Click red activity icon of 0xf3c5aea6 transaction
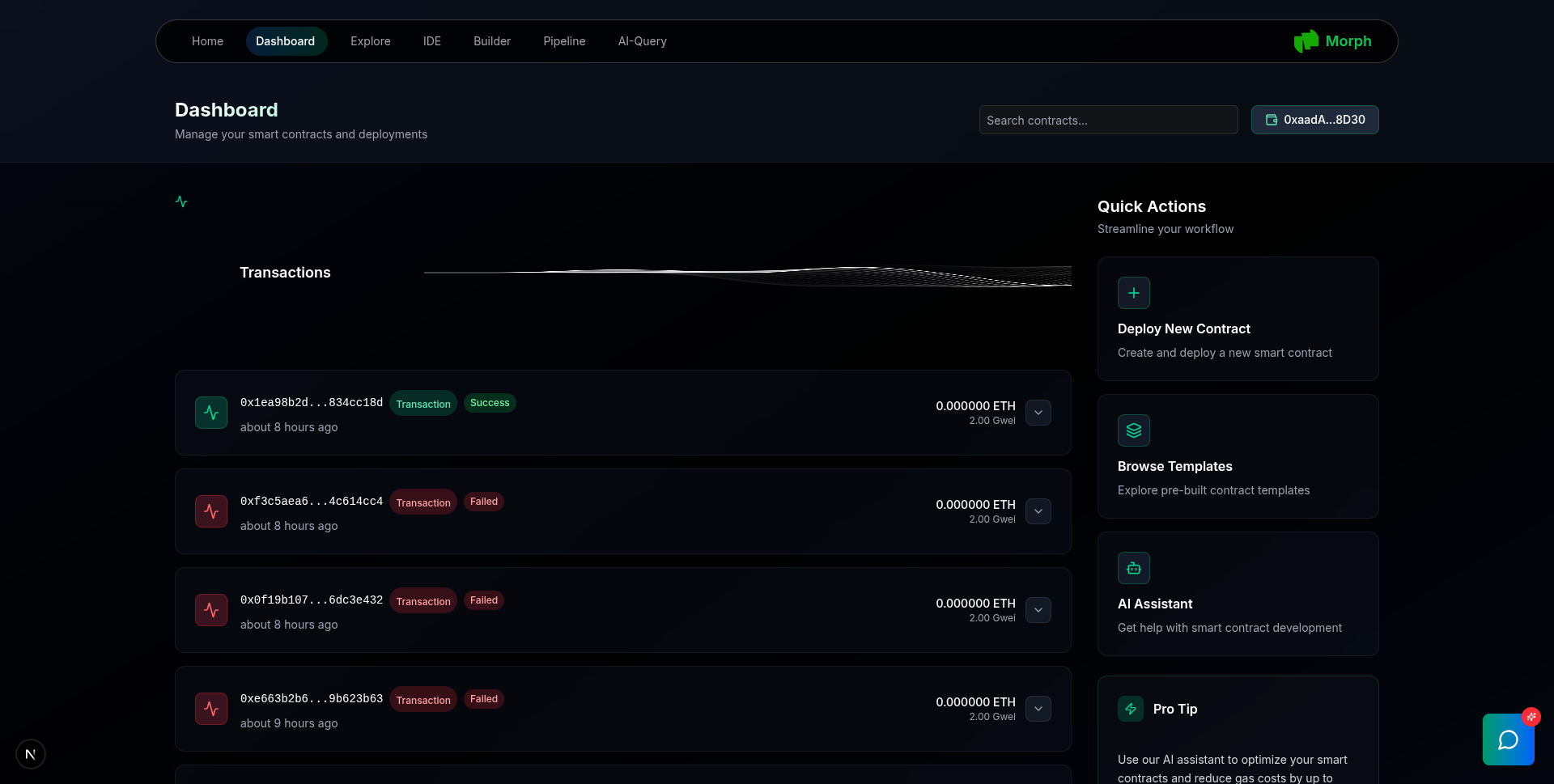 [x=211, y=511]
